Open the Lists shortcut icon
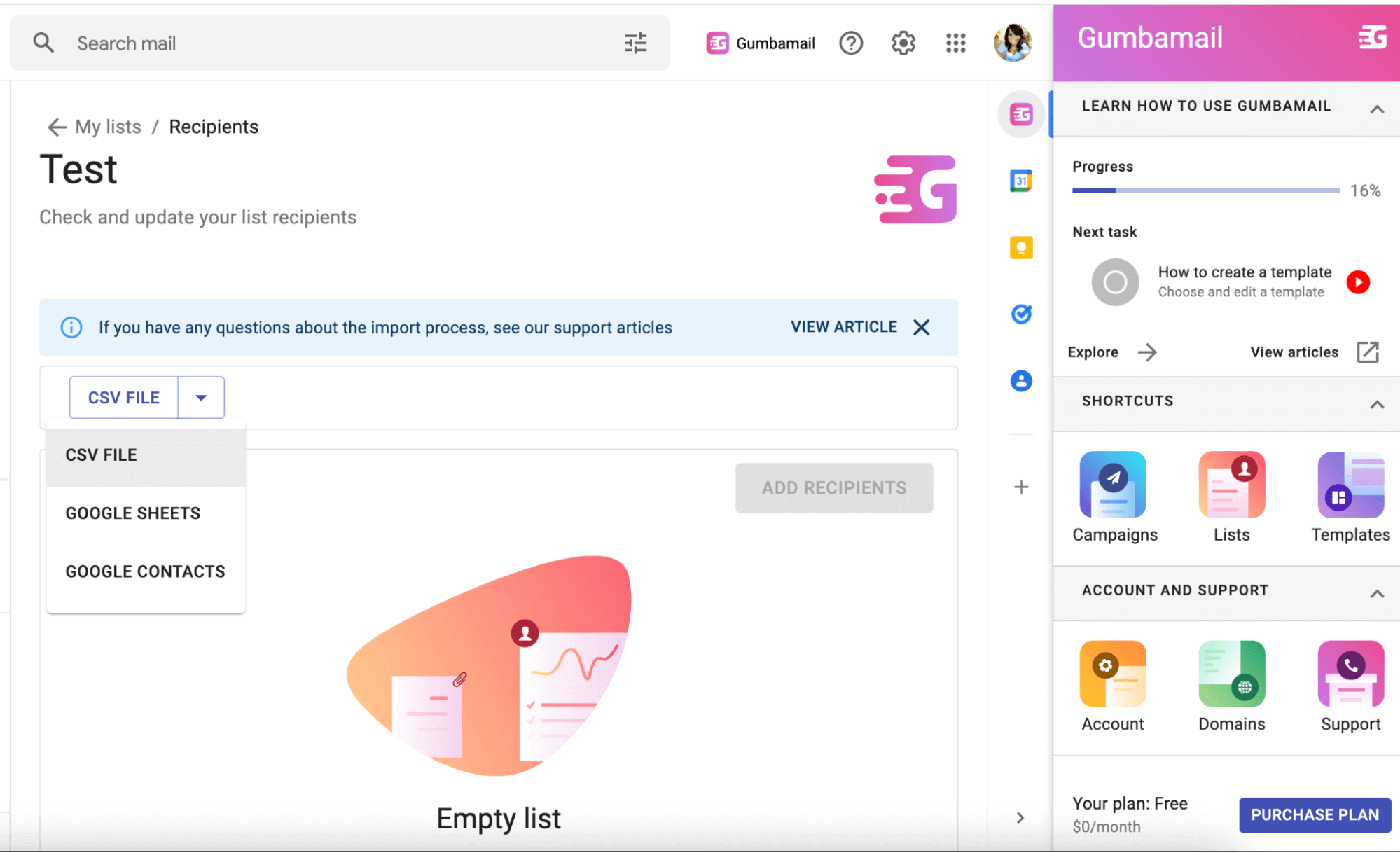Viewport: 1400px width, 853px height. [x=1231, y=485]
